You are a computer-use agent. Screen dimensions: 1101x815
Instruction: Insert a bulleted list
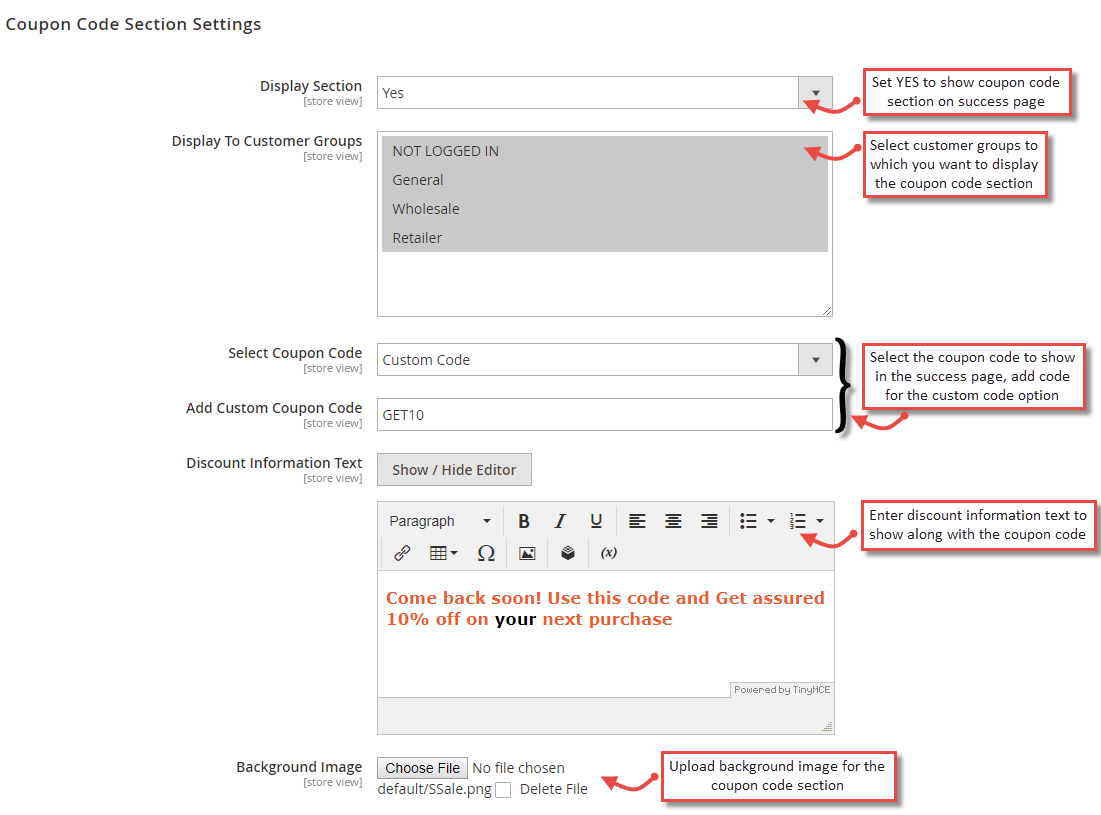coord(748,521)
